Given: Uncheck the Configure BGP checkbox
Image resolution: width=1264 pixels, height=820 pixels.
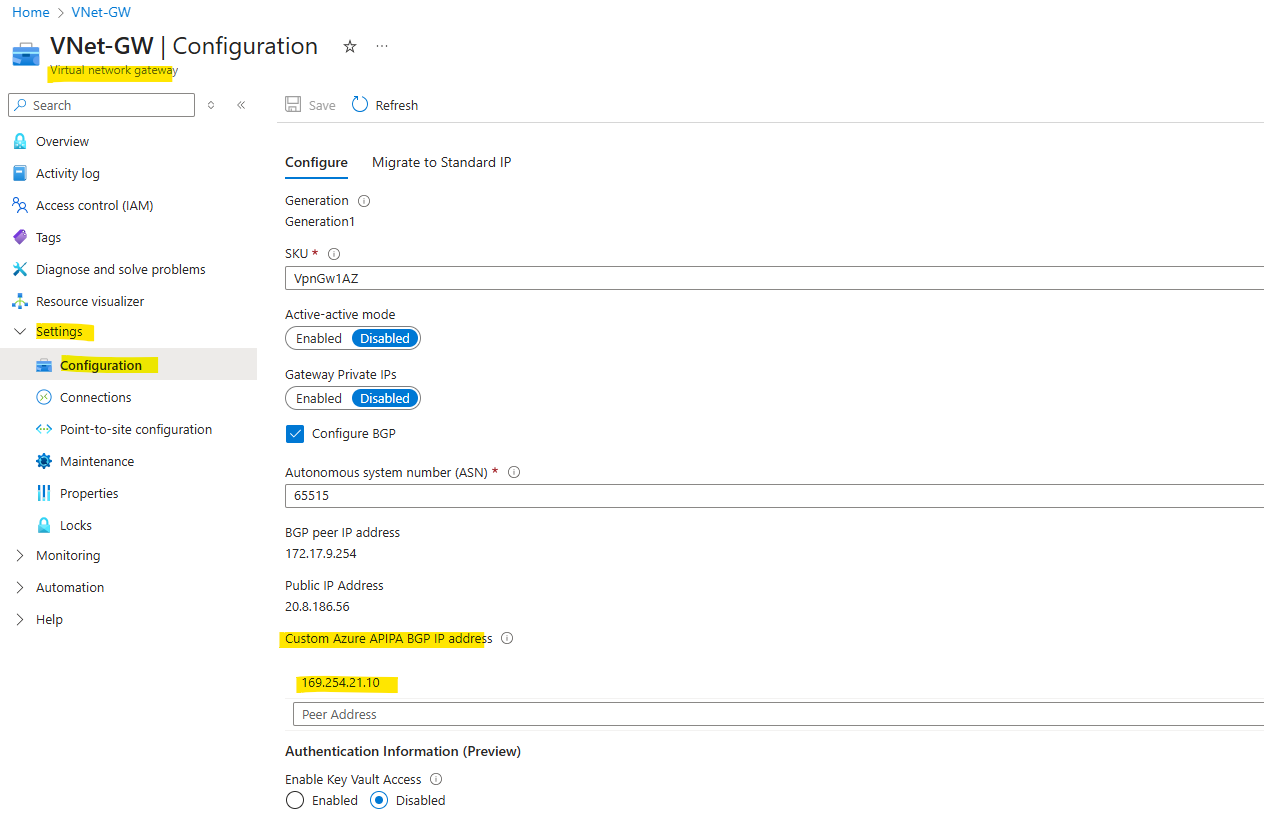Looking at the screenshot, I should tap(295, 433).
